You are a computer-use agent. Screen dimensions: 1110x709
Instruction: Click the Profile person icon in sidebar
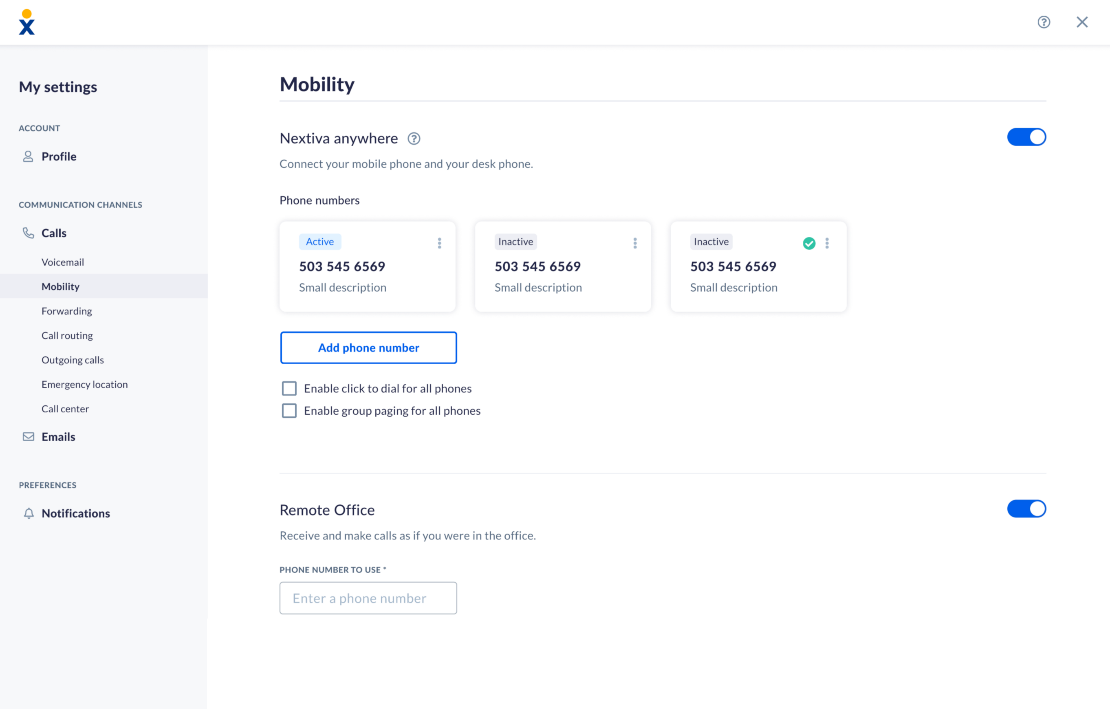[28, 156]
